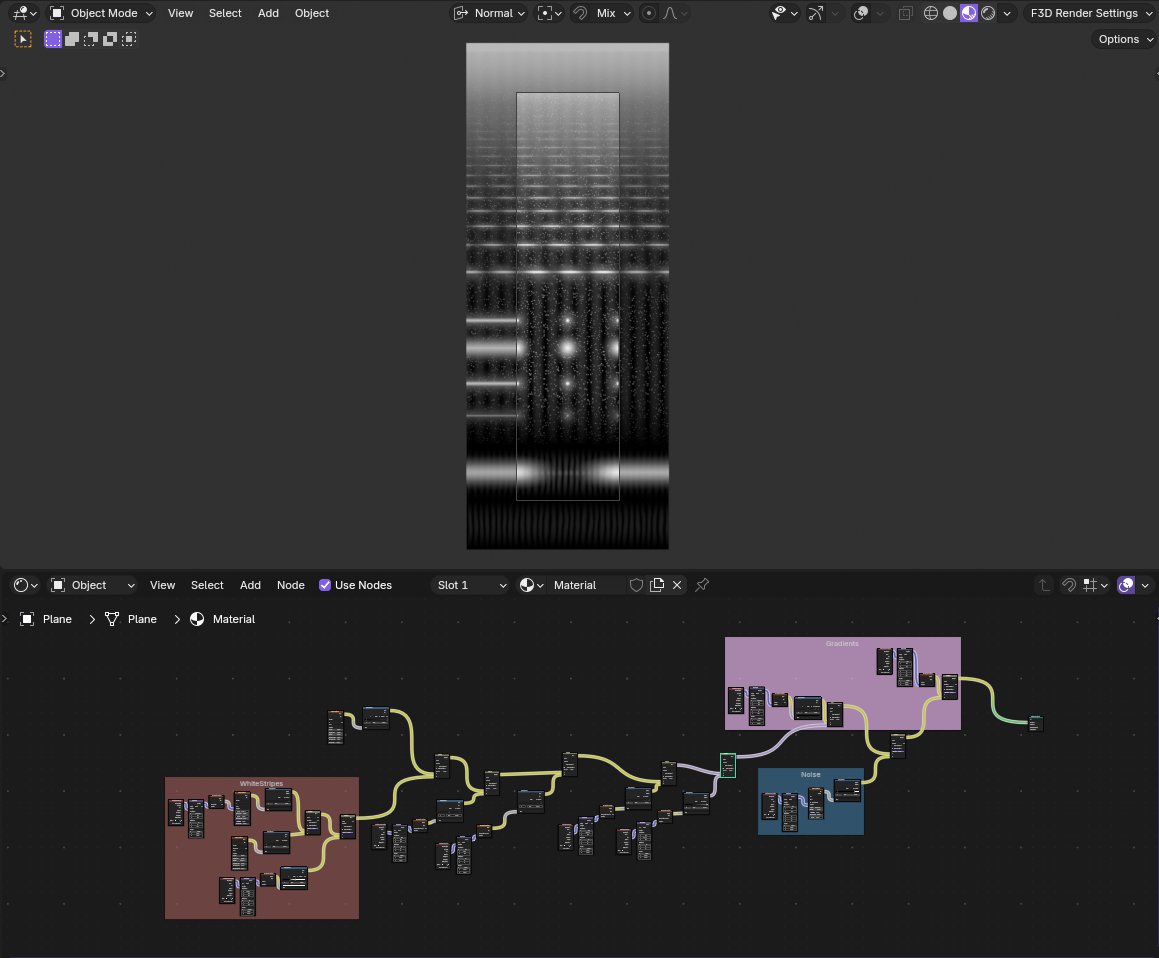This screenshot has width=1159, height=958.
Task: Open the Normal transform orientation dropdown
Action: point(489,13)
